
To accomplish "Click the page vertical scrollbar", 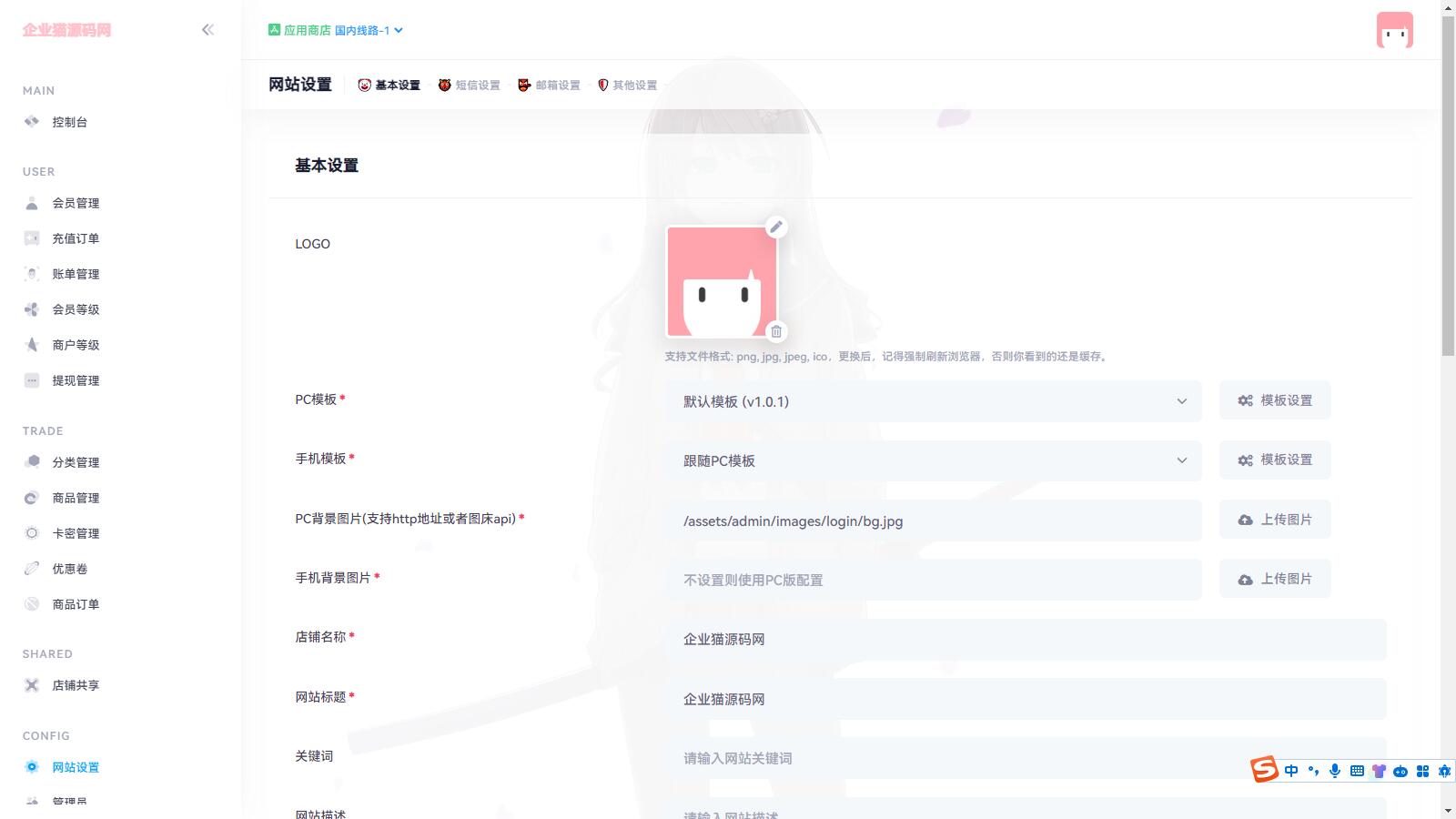I will pos(1448,182).
